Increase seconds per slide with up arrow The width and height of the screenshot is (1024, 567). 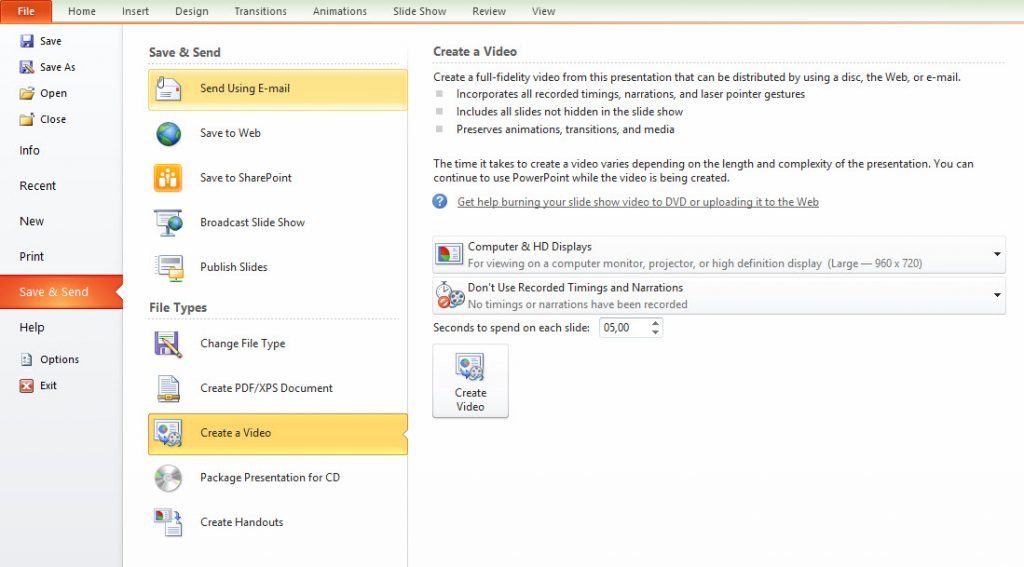pyautogui.click(x=655, y=323)
